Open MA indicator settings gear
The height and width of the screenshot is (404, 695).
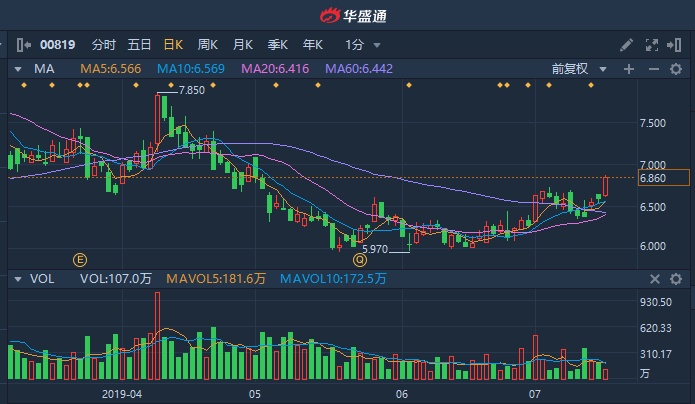coord(675,69)
